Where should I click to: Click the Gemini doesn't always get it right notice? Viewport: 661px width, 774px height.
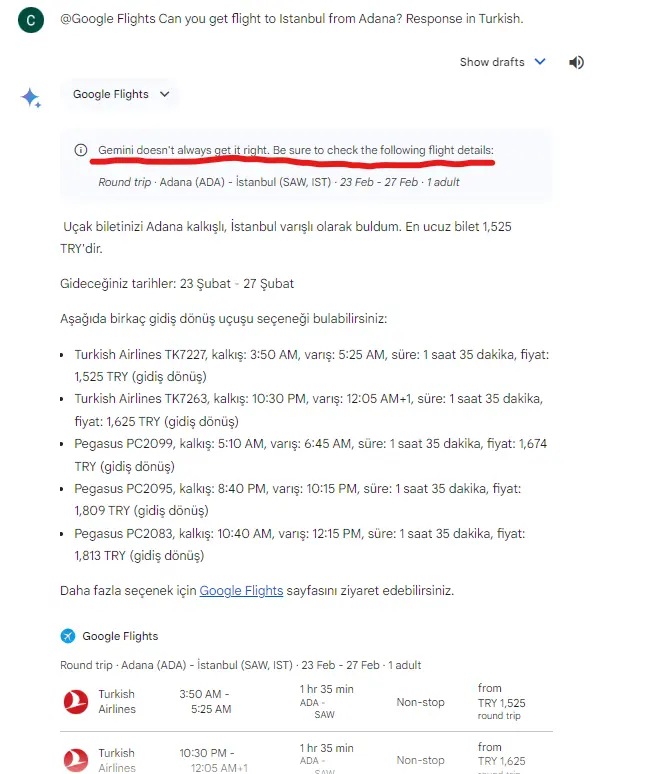(x=296, y=150)
